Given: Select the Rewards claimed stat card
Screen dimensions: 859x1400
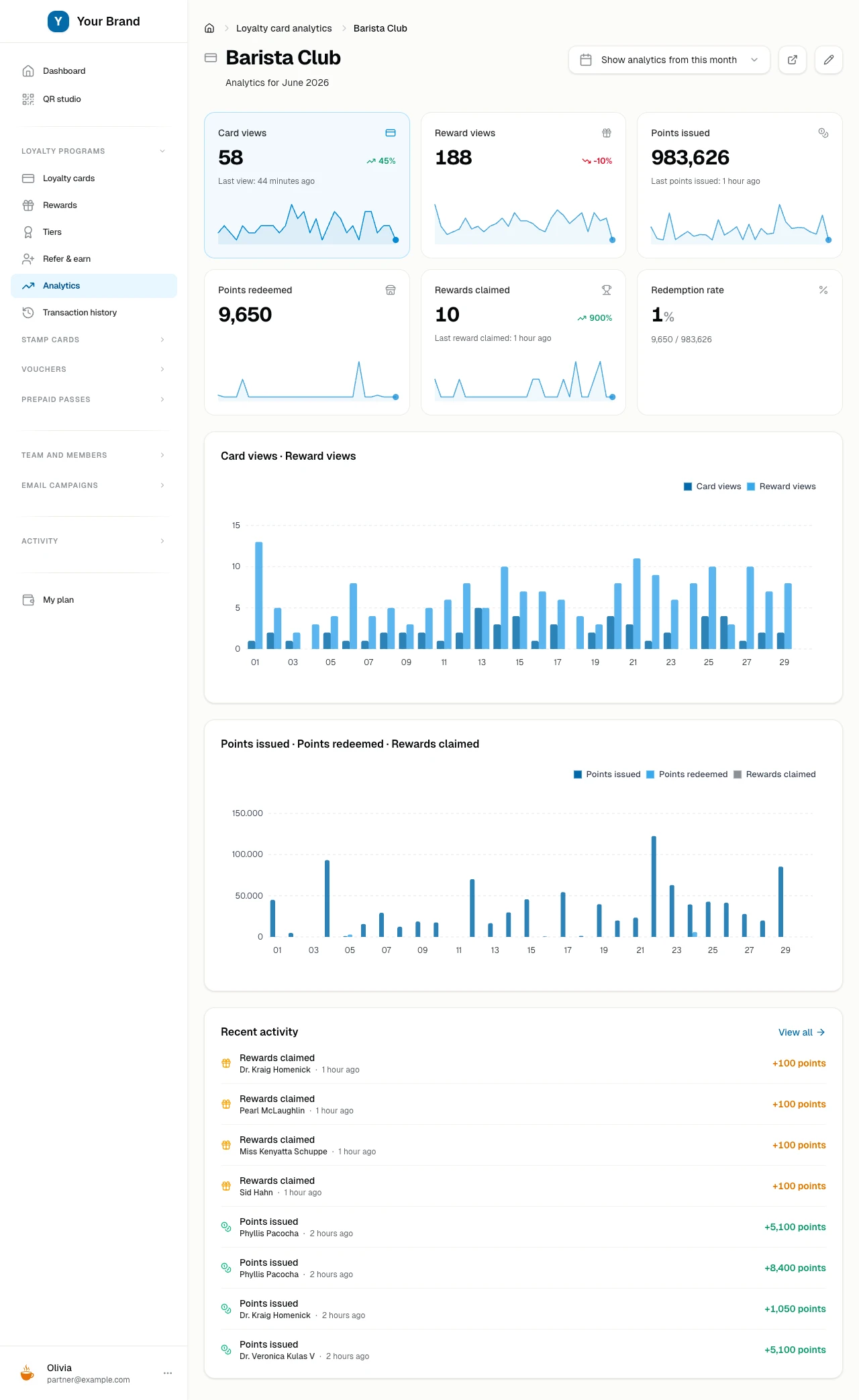Looking at the screenshot, I should click(523, 342).
